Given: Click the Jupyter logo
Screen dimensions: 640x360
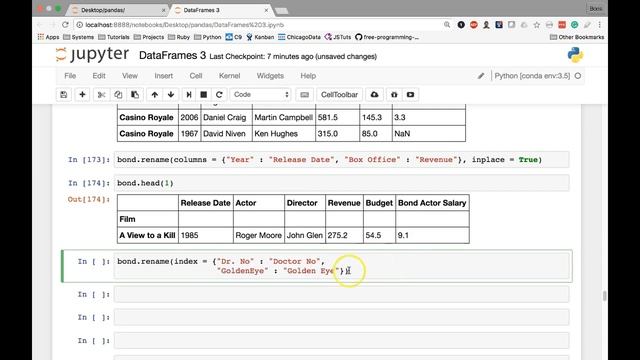Looking at the screenshot, I should (92, 55).
